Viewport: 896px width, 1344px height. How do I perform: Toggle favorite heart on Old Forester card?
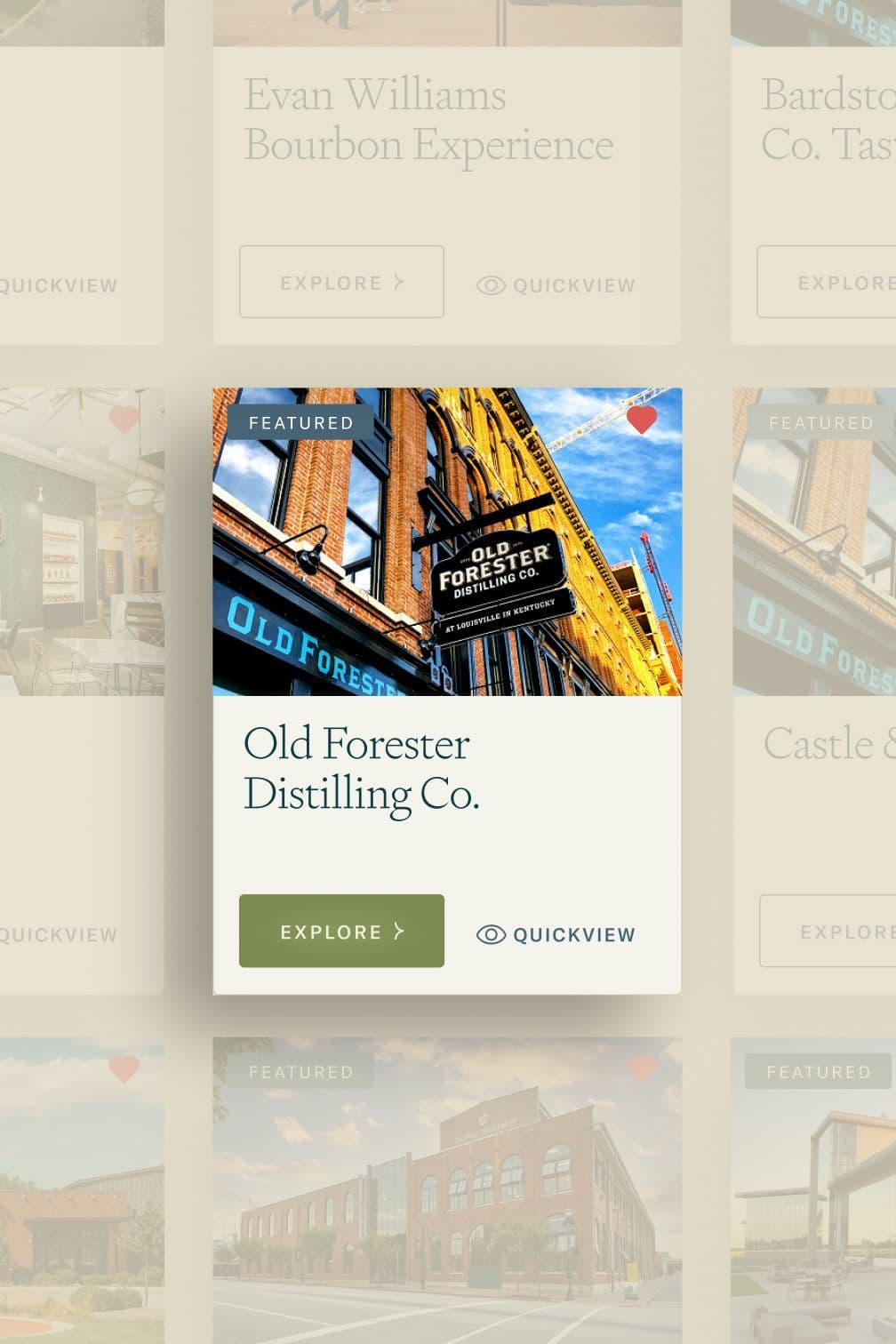coord(642,420)
